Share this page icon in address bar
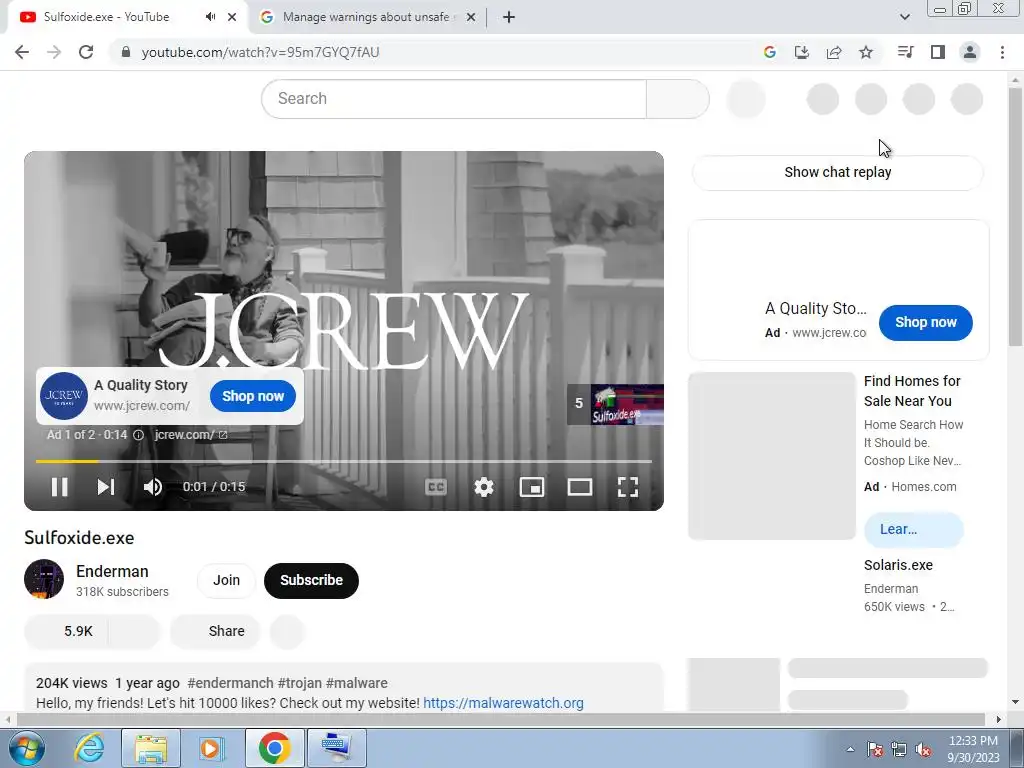Image resolution: width=1024 pixels, height=768 pixels. [834, 52]
